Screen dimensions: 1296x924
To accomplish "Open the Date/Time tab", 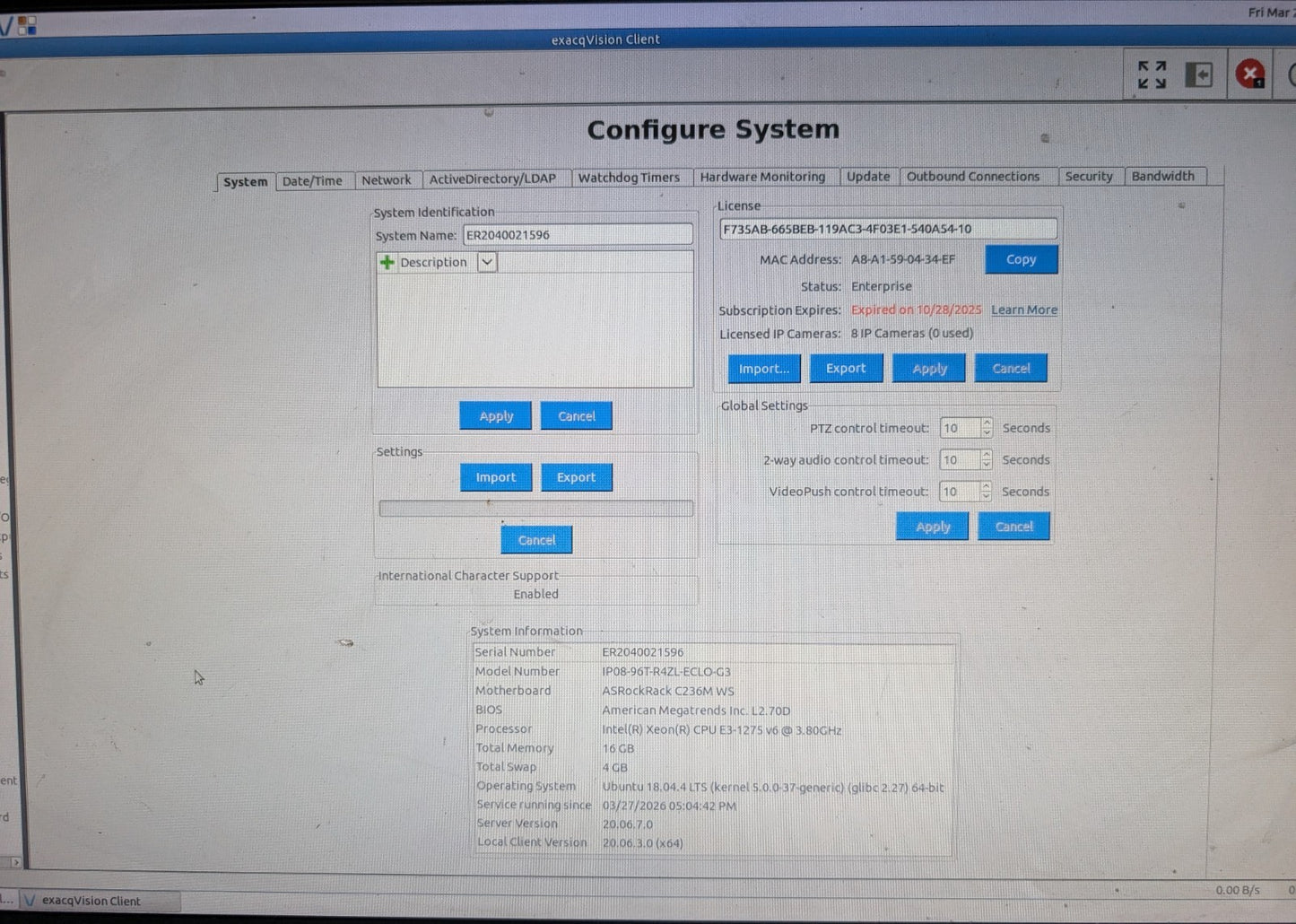I will pos(312,180).
